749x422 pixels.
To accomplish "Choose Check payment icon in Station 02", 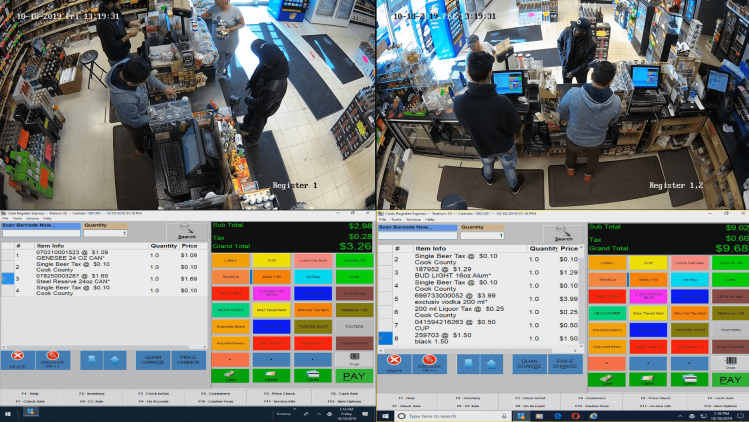I will 271,376.
